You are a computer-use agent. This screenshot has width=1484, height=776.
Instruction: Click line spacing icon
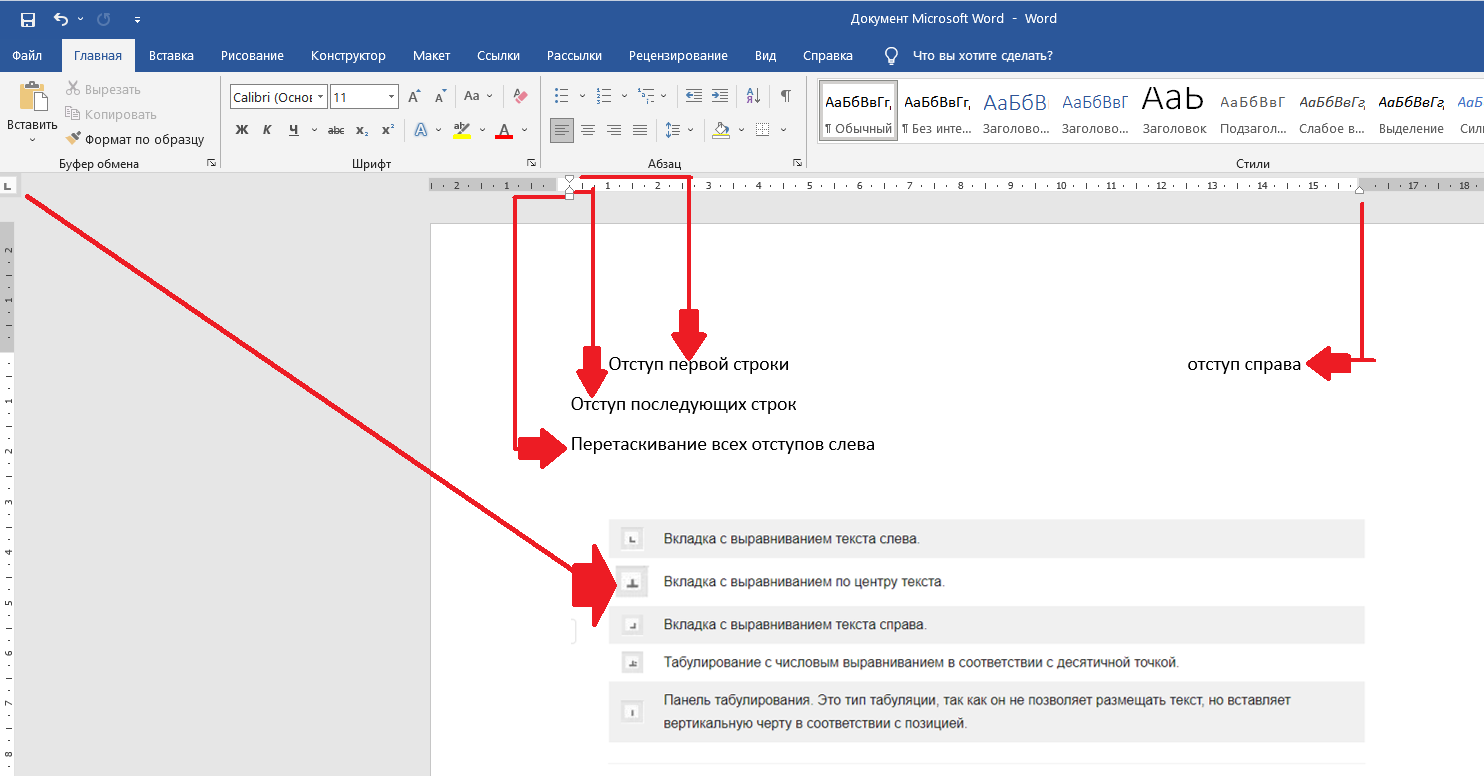(x=672, y=130)
